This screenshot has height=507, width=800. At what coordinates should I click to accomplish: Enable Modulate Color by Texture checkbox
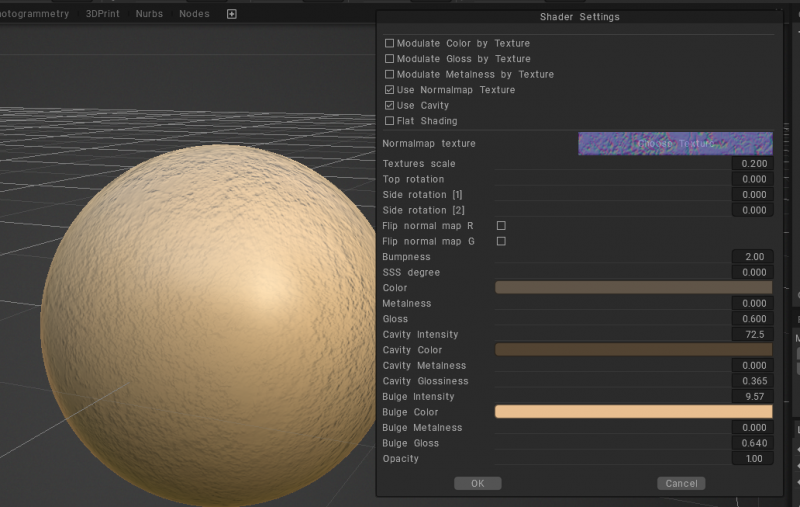(x=390, y=44)
